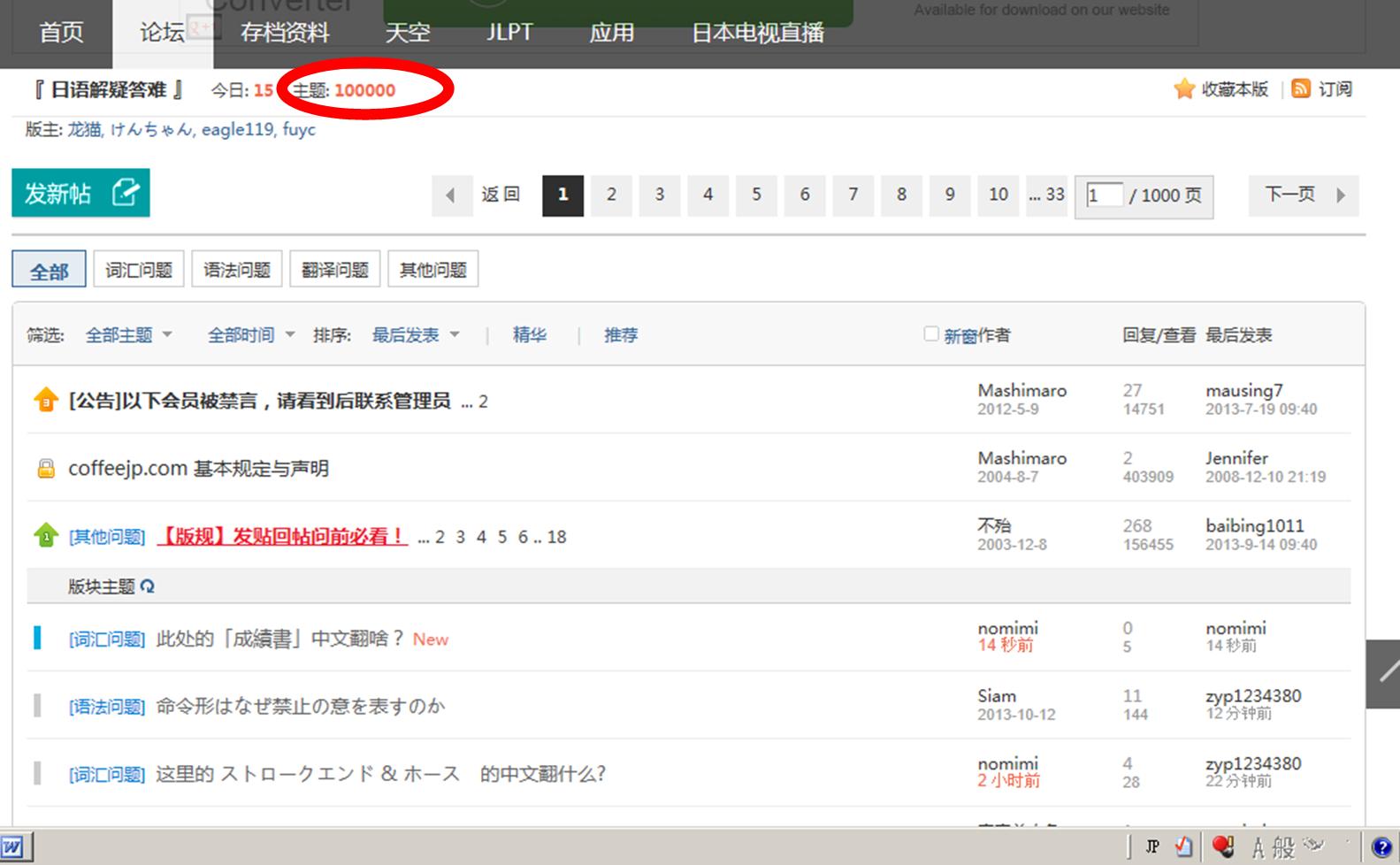
Task: Click the 日语解疑答难 forum title
Action: (109, 89)
